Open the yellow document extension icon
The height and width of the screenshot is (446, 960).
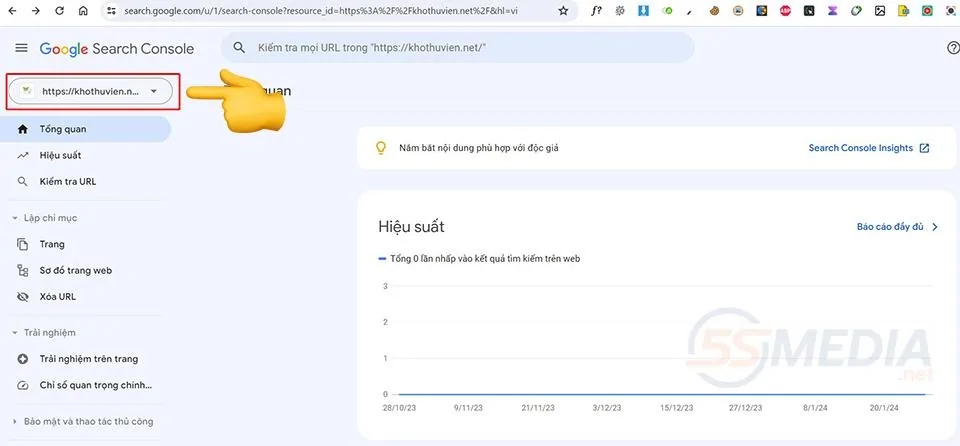tap(904, 10)
